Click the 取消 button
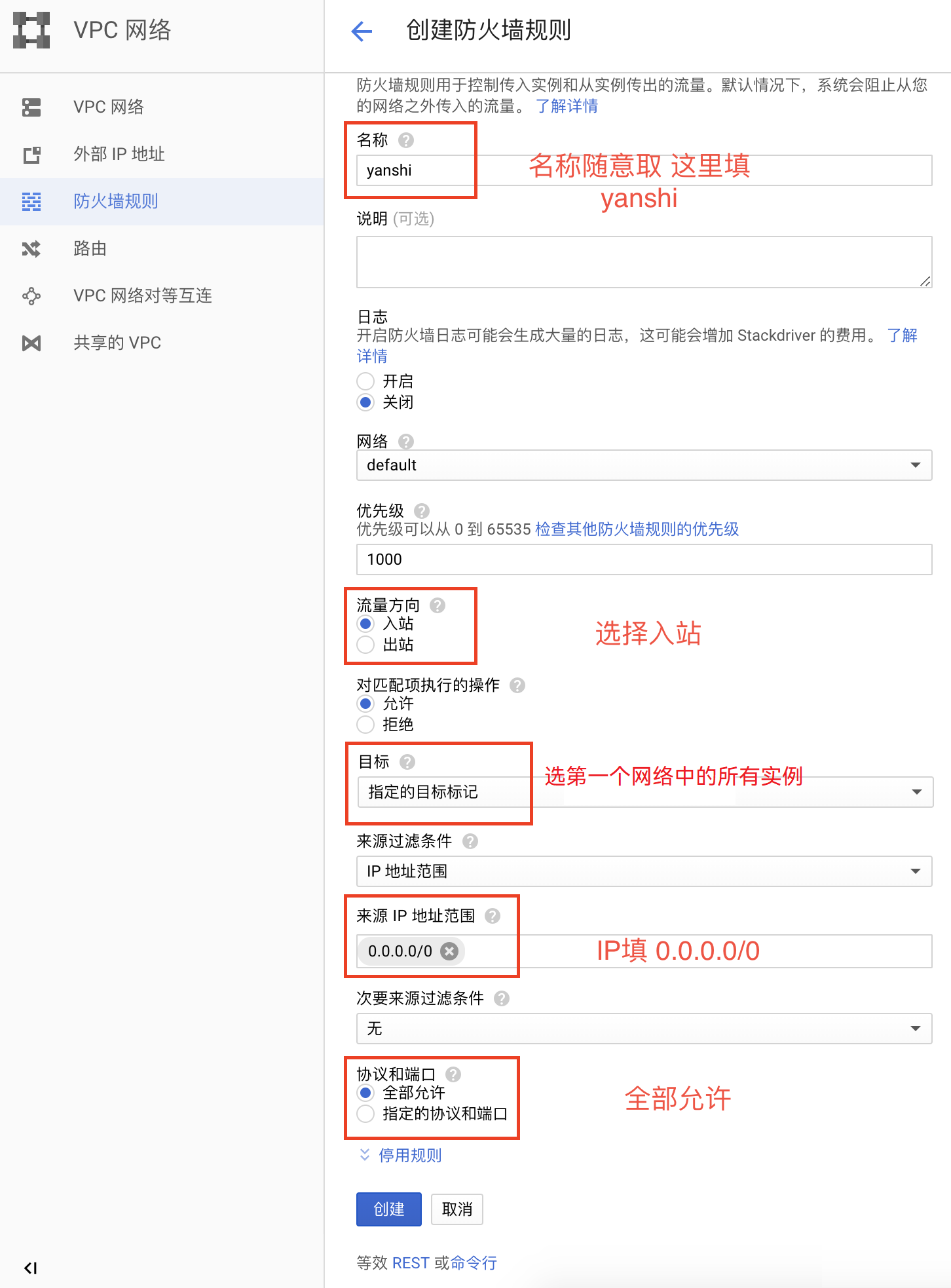Viewport: 951px width, 1288px height. 457,1209
